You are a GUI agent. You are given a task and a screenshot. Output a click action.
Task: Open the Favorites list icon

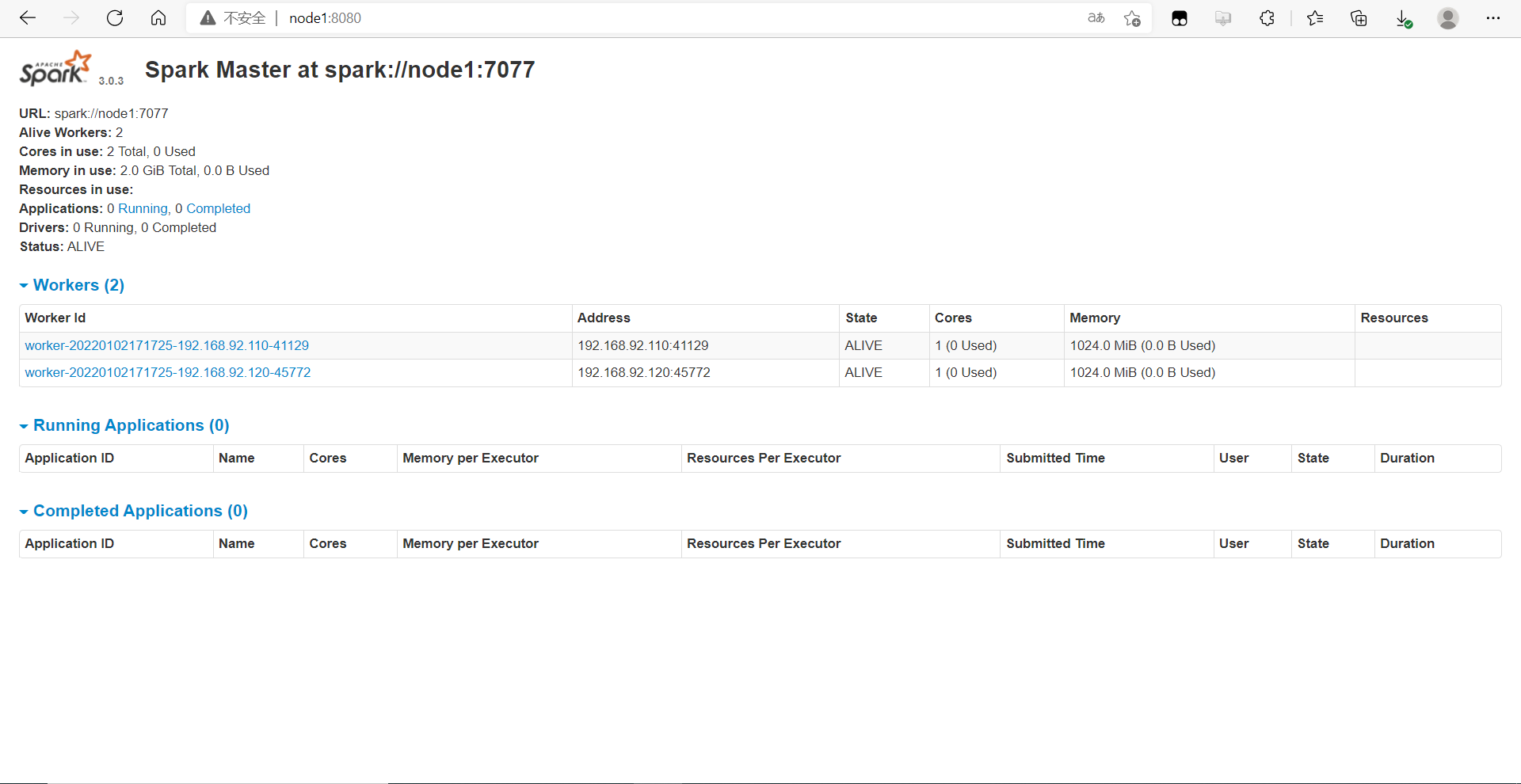[1314, 18]
